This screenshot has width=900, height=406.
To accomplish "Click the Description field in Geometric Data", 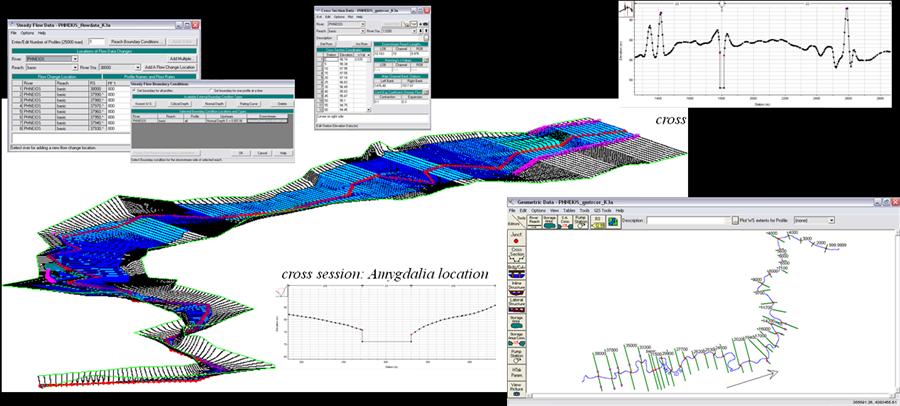I will click(x=688, y=220).
